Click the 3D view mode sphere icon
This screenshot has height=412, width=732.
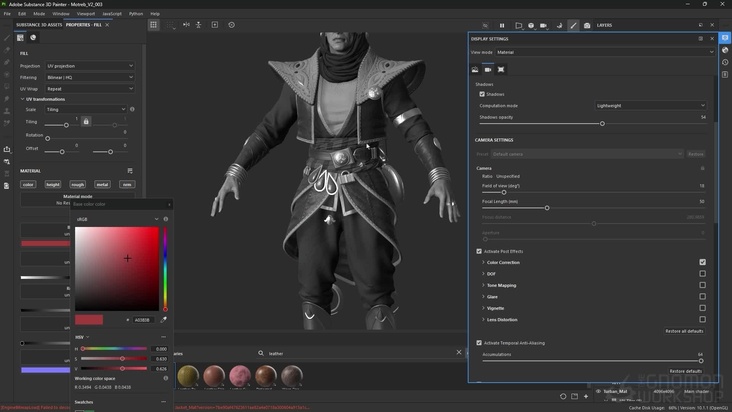point(531,25)
